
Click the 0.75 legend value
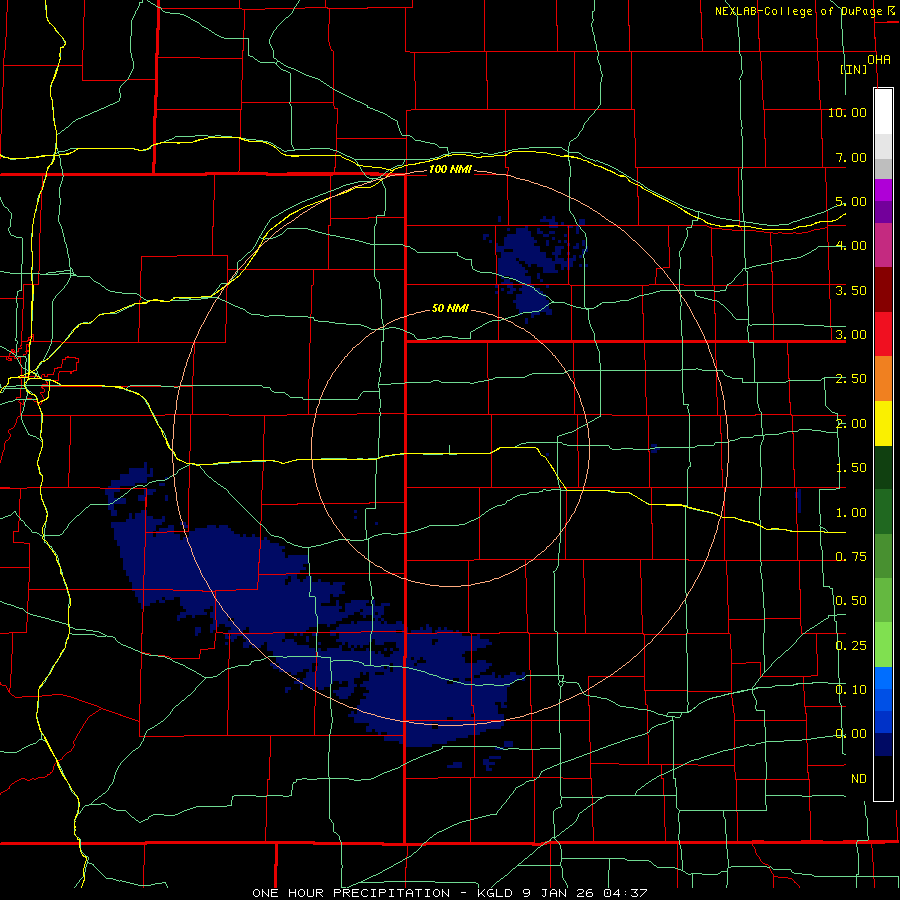pos(851,557)
